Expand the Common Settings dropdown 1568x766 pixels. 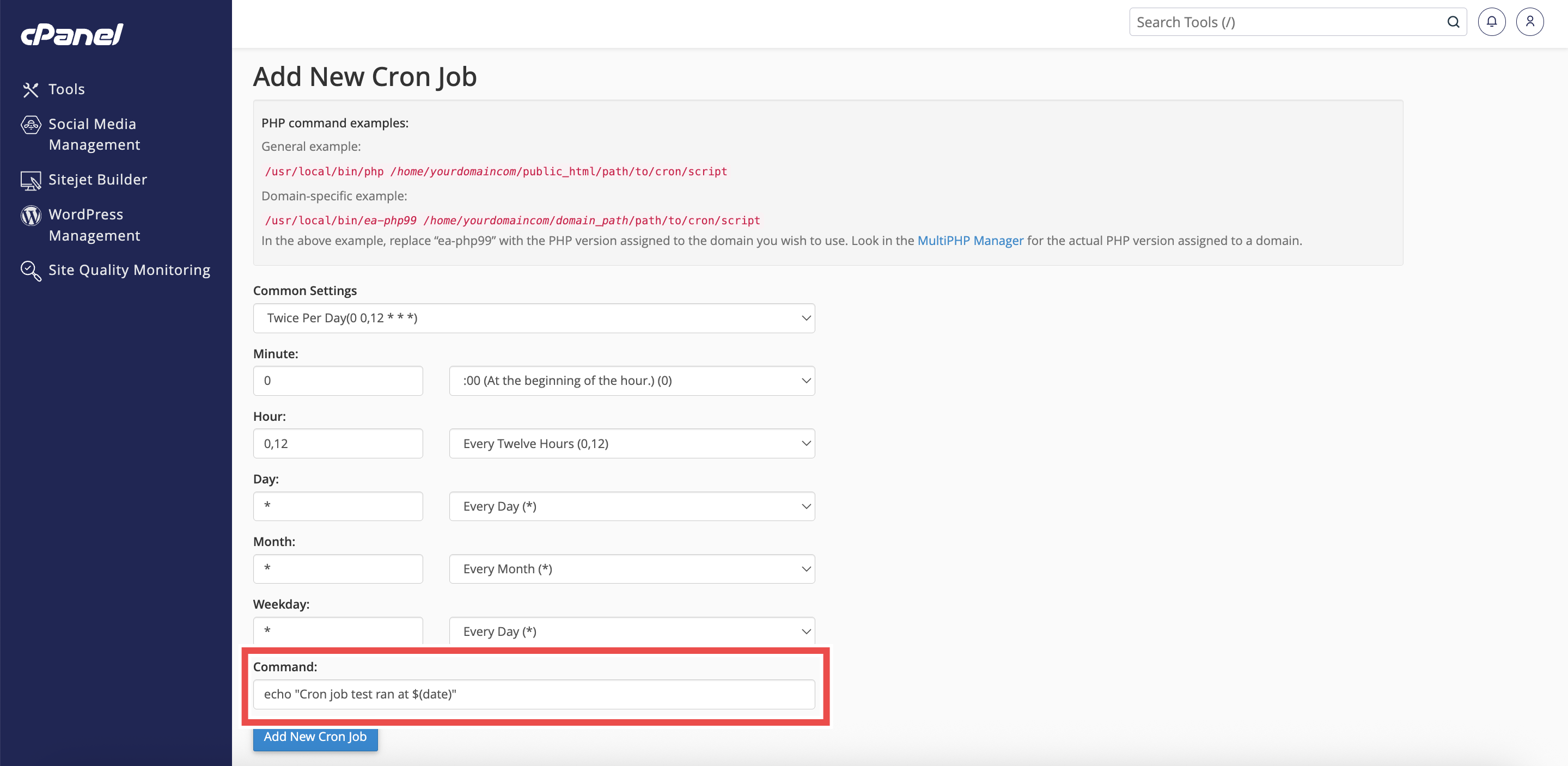coord(534,318)
